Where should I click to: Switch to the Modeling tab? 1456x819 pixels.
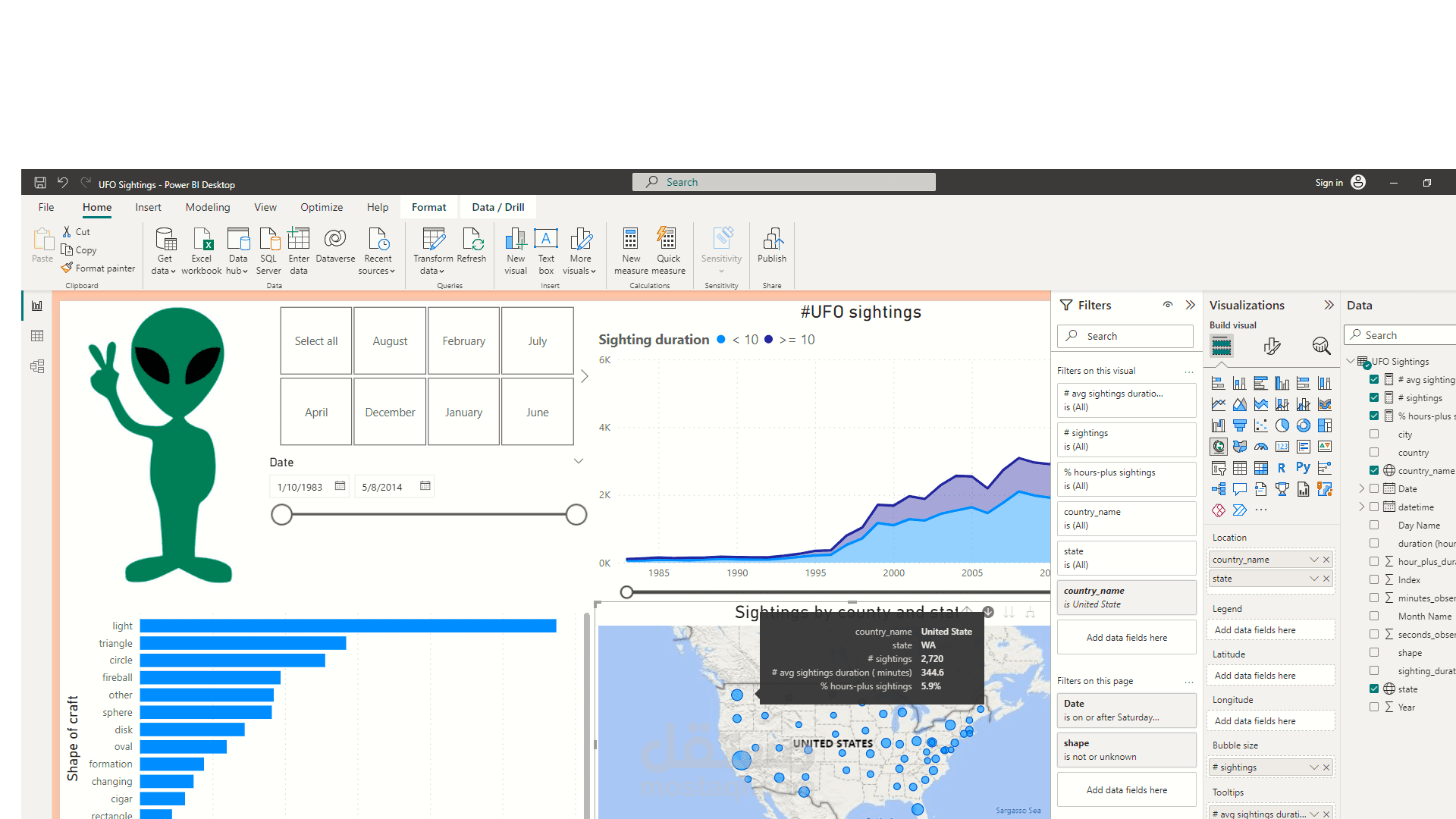click(208, 207)
